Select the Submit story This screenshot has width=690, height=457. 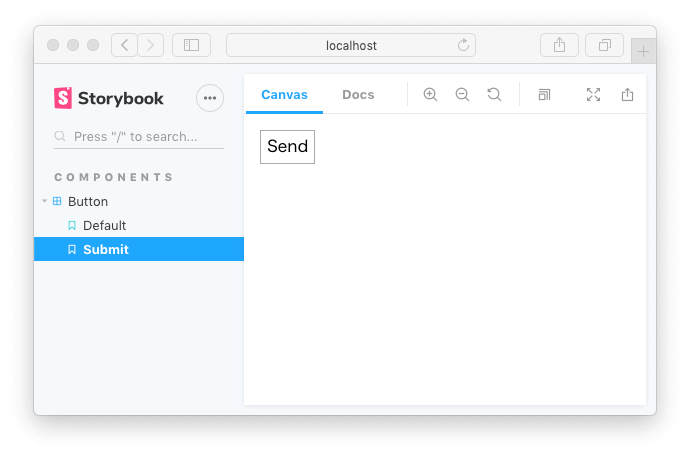139,249
